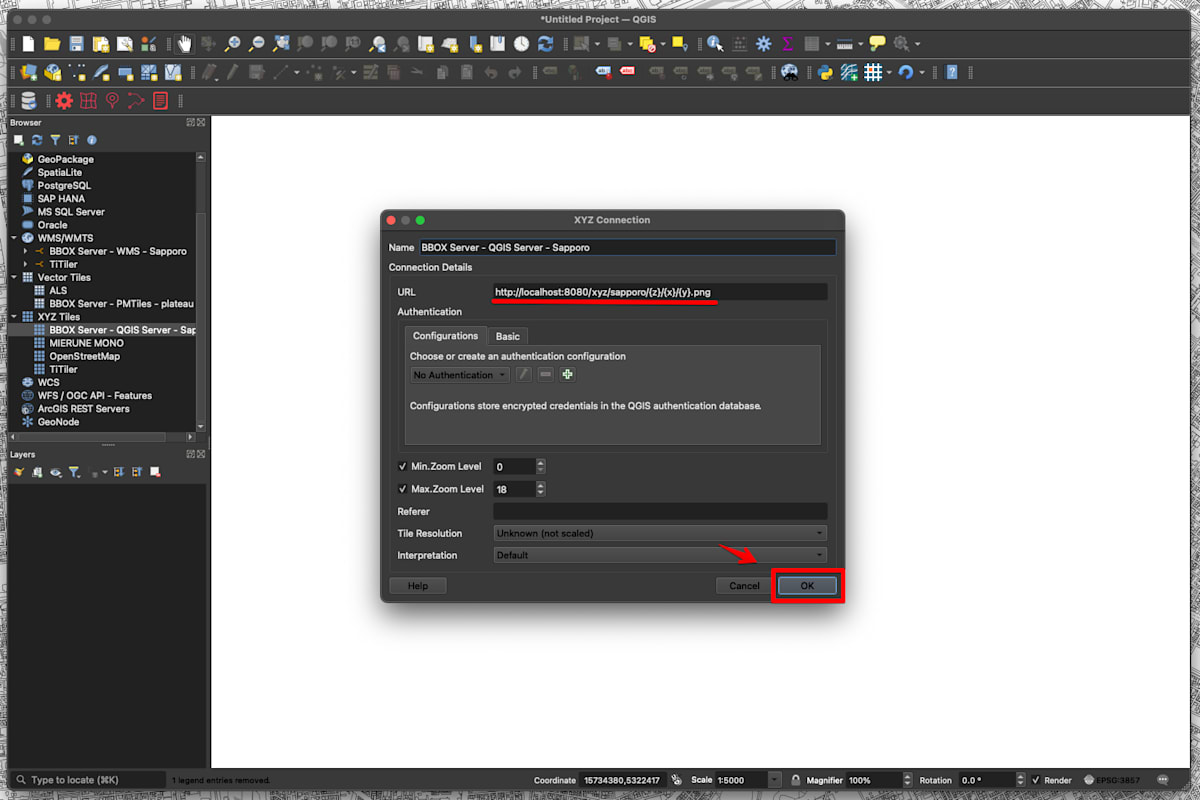Open Data Source Manager icon
Screen dimensions: 1200x800
(28, 72)
